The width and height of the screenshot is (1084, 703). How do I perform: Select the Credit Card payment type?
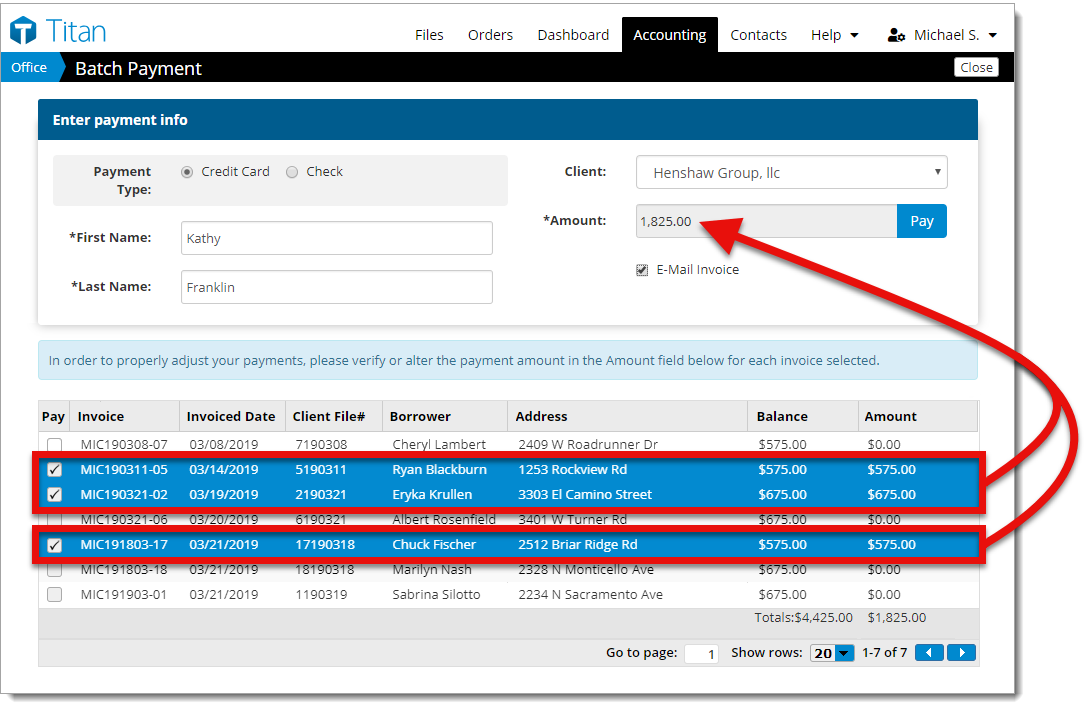[187, 172]
